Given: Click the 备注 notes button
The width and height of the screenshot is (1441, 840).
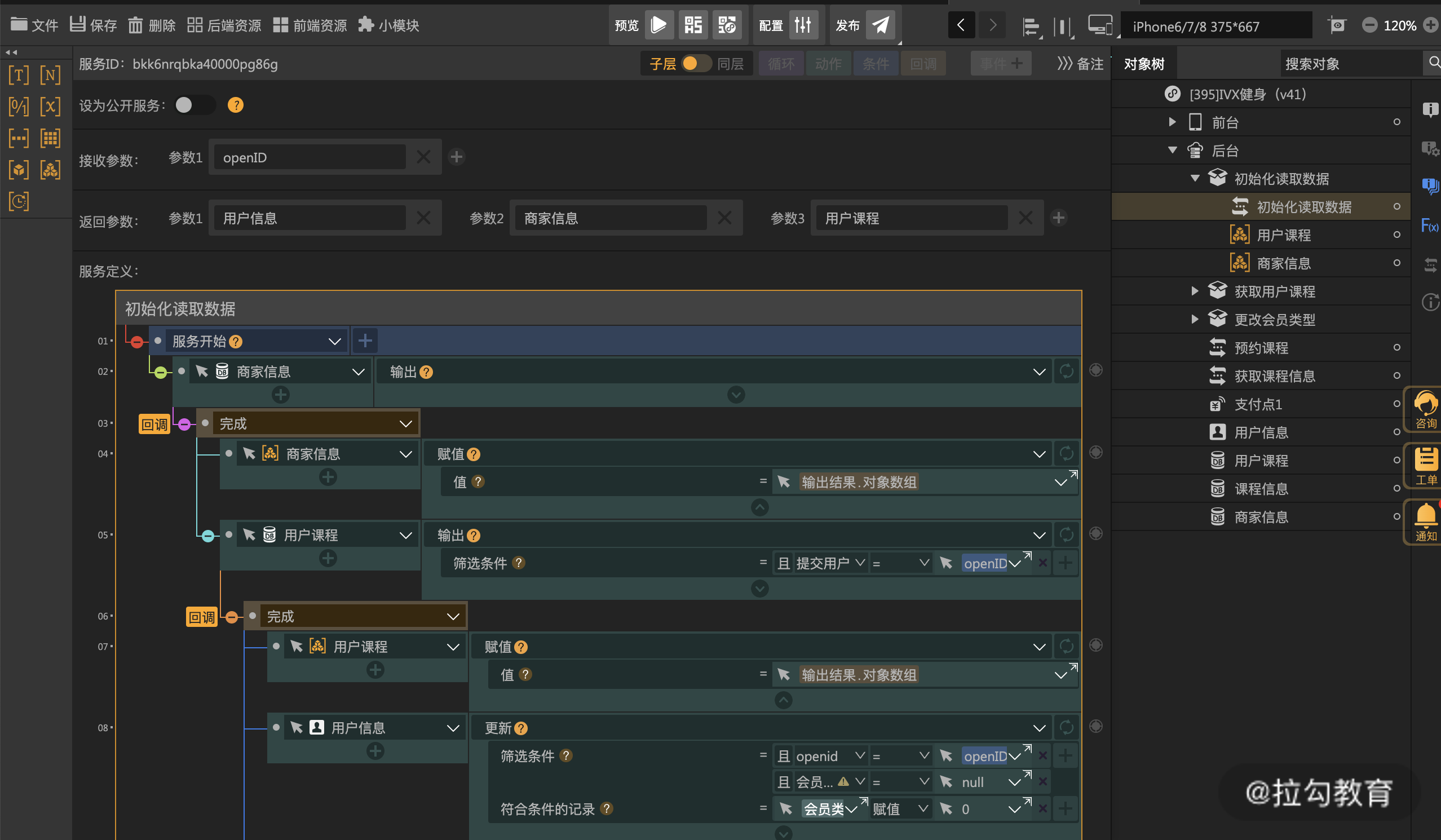Looking at the screenshot, I should coord(1080,64).
